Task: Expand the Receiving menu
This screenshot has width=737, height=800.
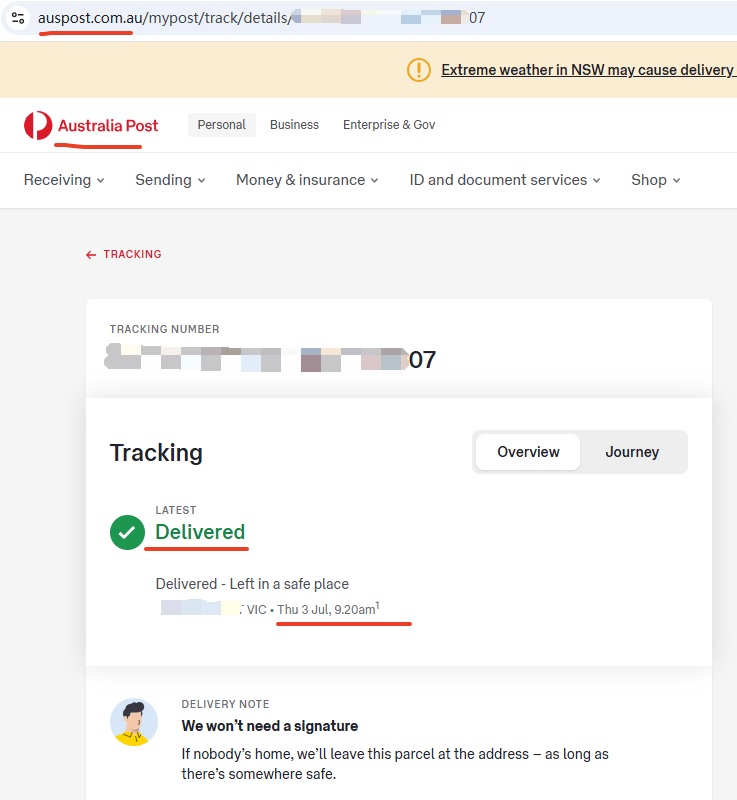Action: pyautogui.click(x=64, y=180)
